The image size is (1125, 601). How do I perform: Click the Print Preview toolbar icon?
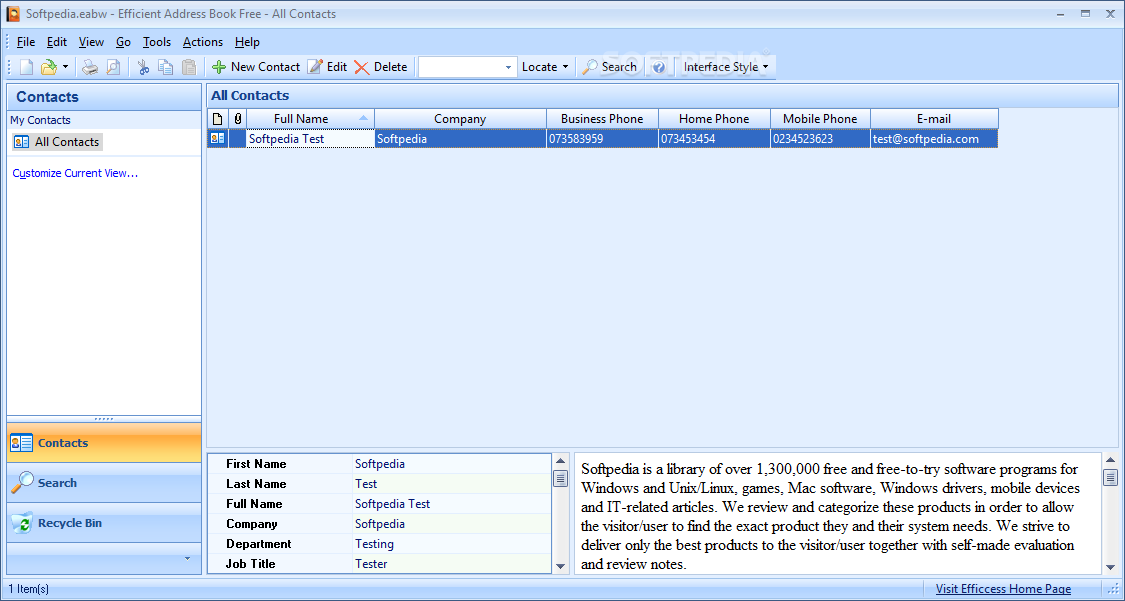113,67
